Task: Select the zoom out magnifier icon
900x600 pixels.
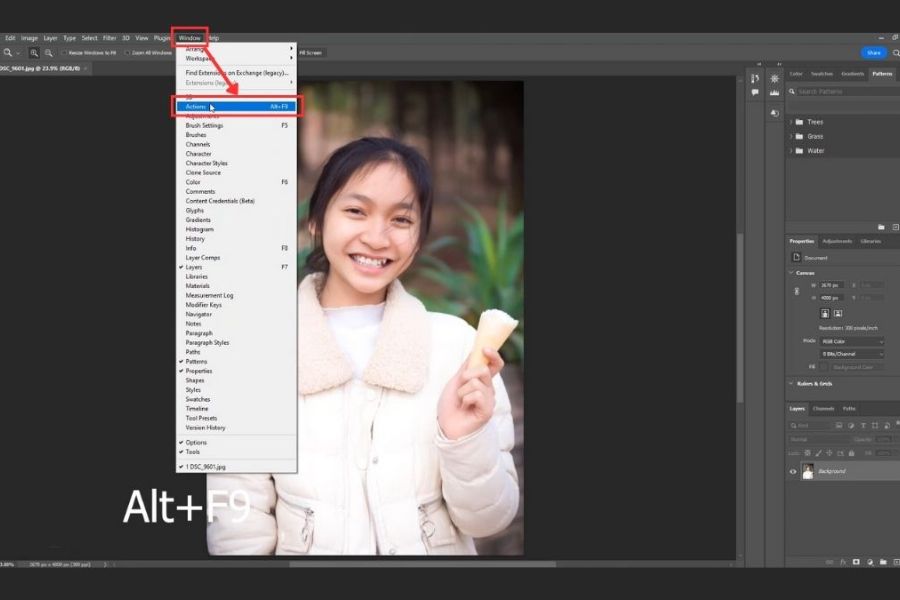Action: 48,52
